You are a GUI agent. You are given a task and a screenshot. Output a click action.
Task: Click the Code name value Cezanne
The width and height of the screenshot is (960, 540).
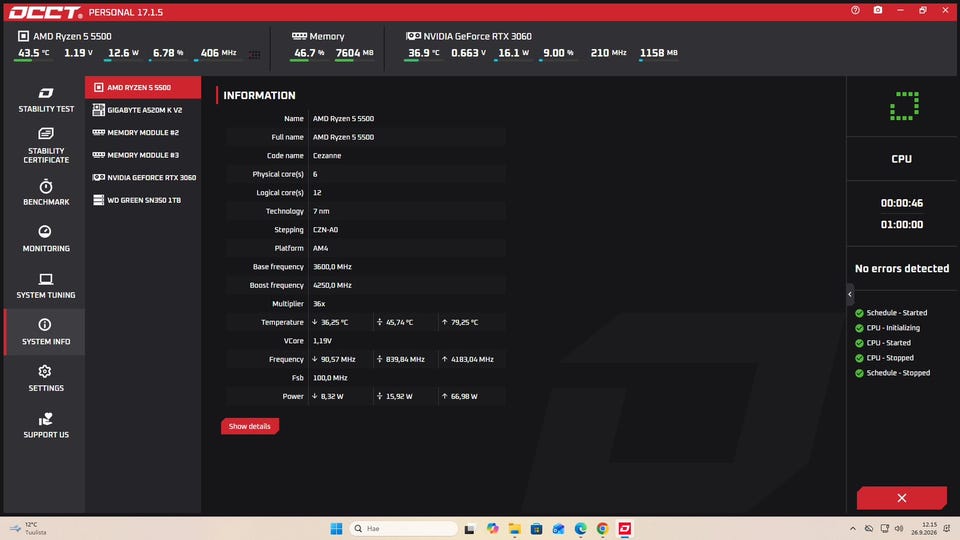coord(327,156)
